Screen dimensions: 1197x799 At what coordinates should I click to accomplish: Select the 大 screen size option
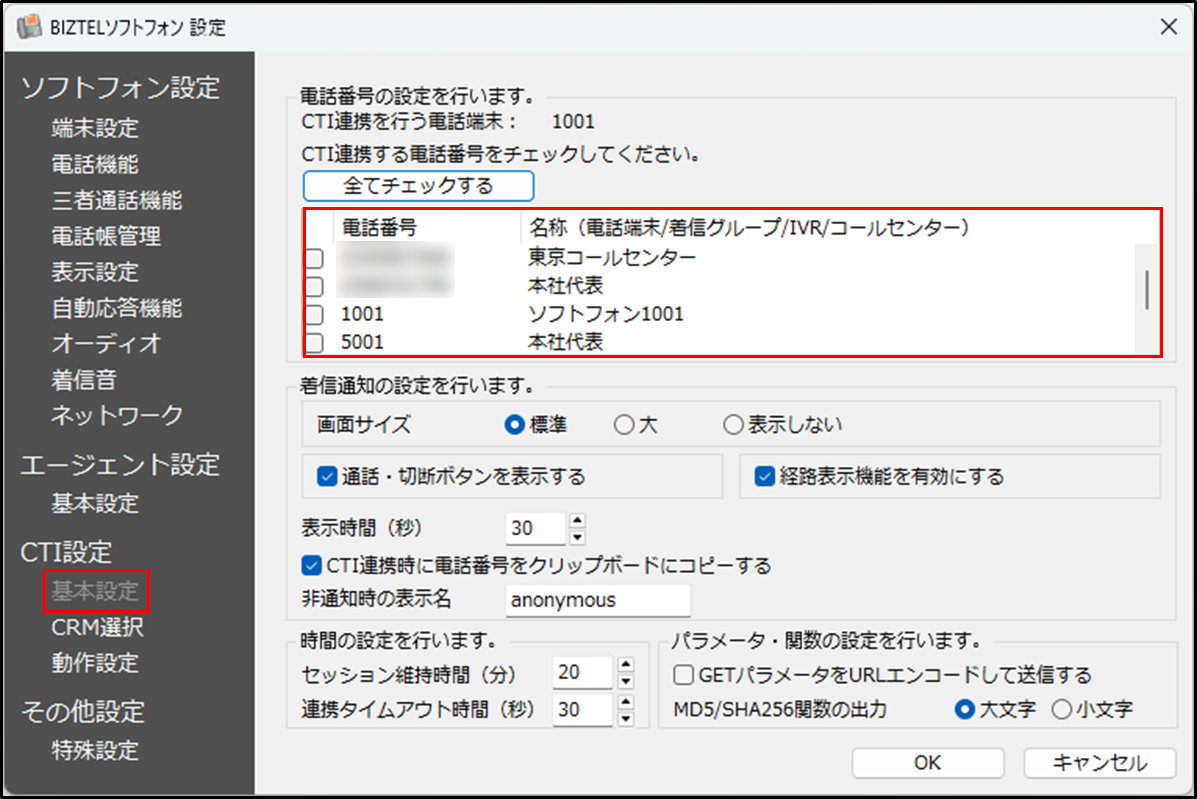pyautogui.click(x=622, y=424)
